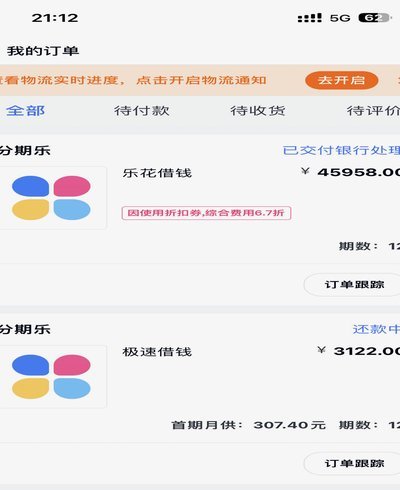Viewport: 400px width, 490px height.
Task: Switch to the 待付款 tab
Action: click(x=142, y=111)
